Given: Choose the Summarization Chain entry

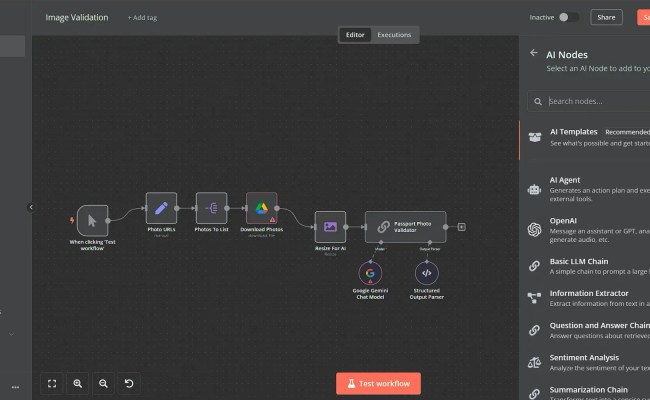Looking at the screenshot, I should pyautogui.click(x=585, y=393).
